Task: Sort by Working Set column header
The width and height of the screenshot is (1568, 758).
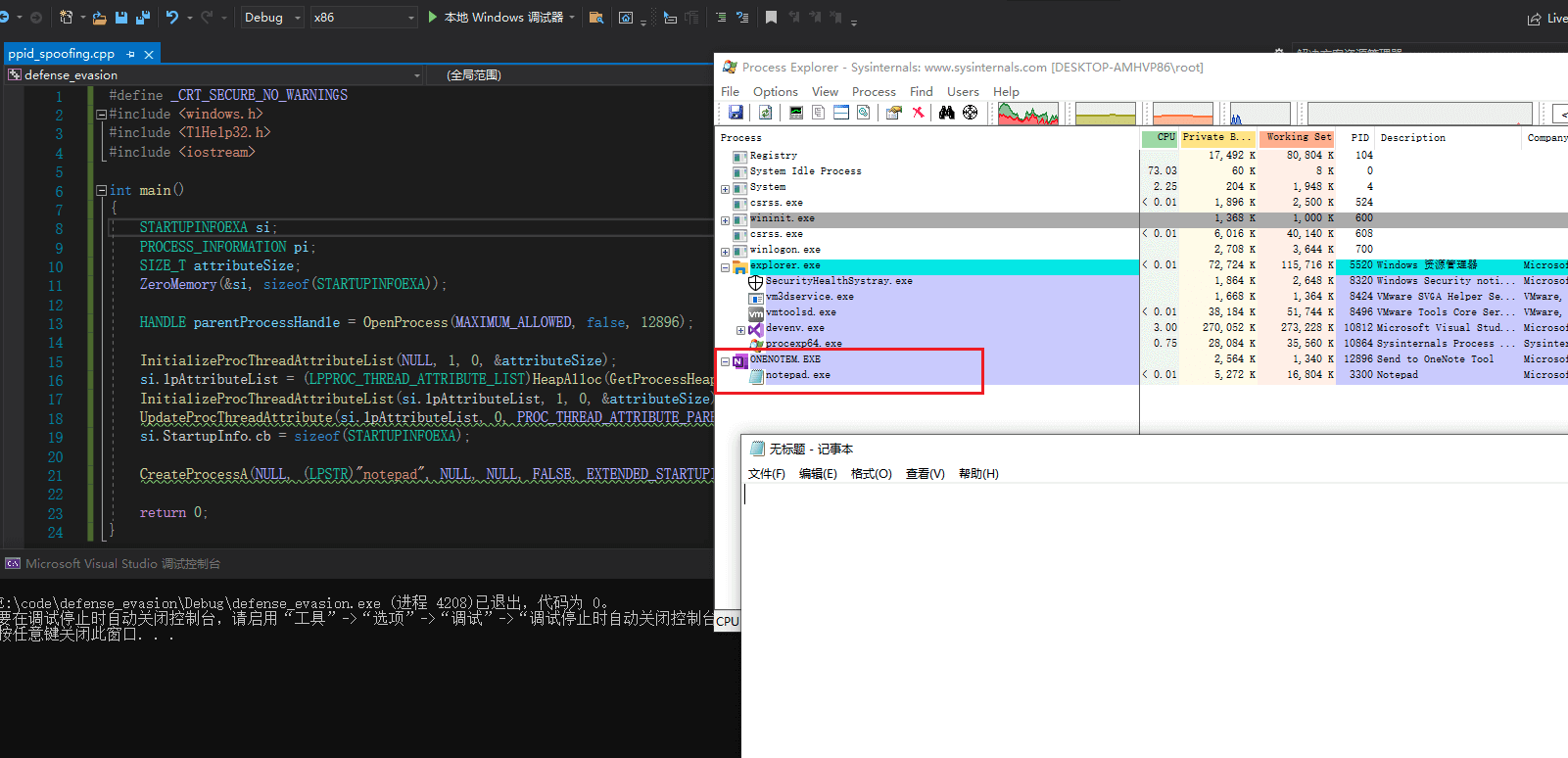Action: 1297,138
